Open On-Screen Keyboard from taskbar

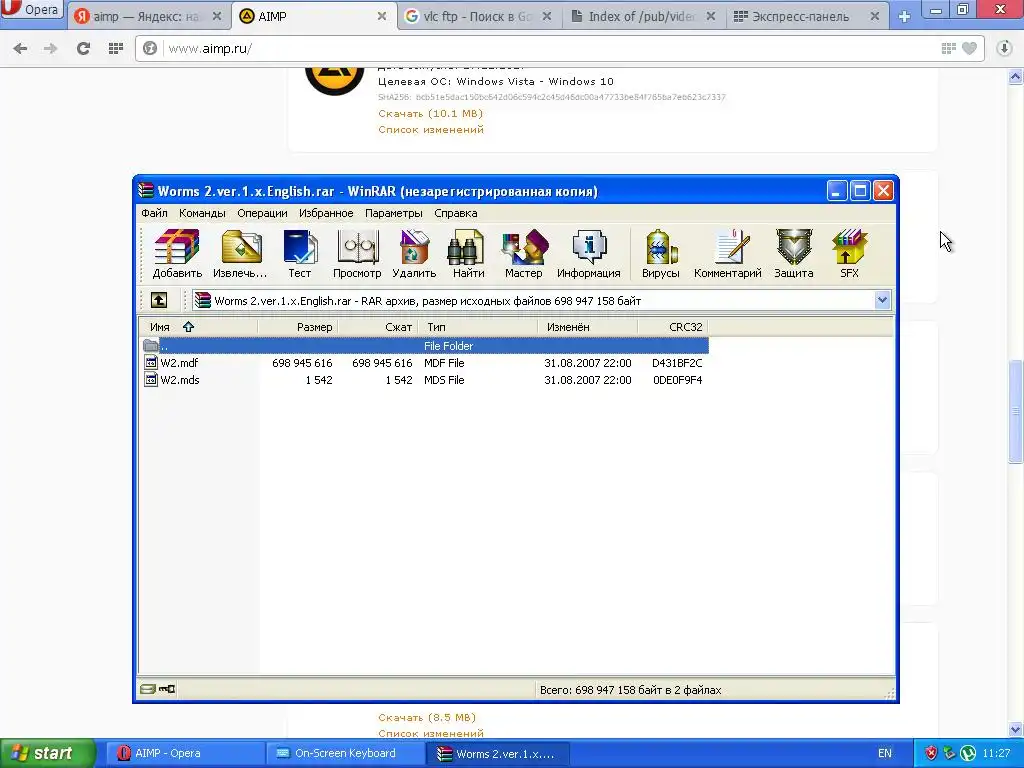[x=344, y=753]
